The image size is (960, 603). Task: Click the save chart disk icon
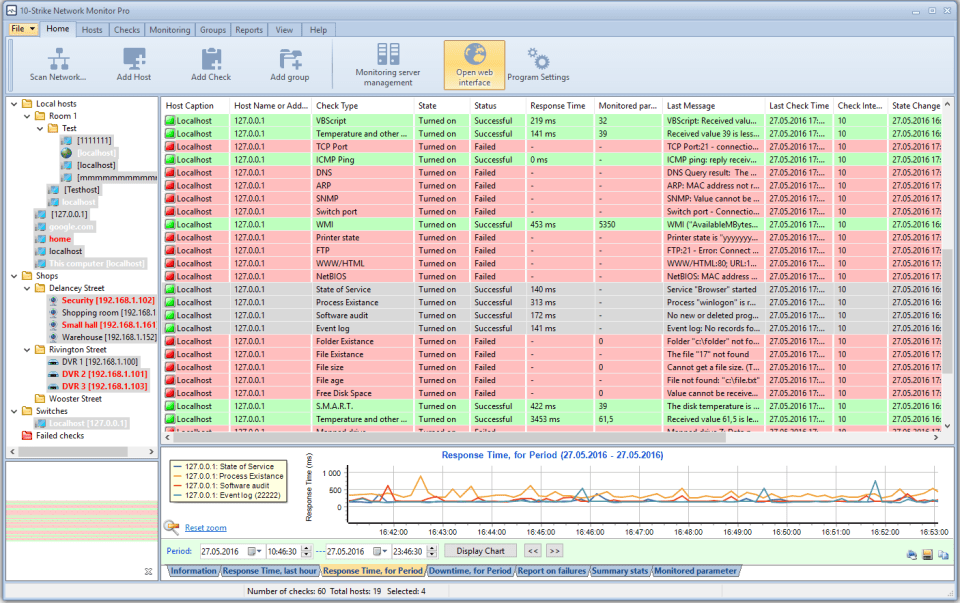pyautogui.click(x=928, y=555)
